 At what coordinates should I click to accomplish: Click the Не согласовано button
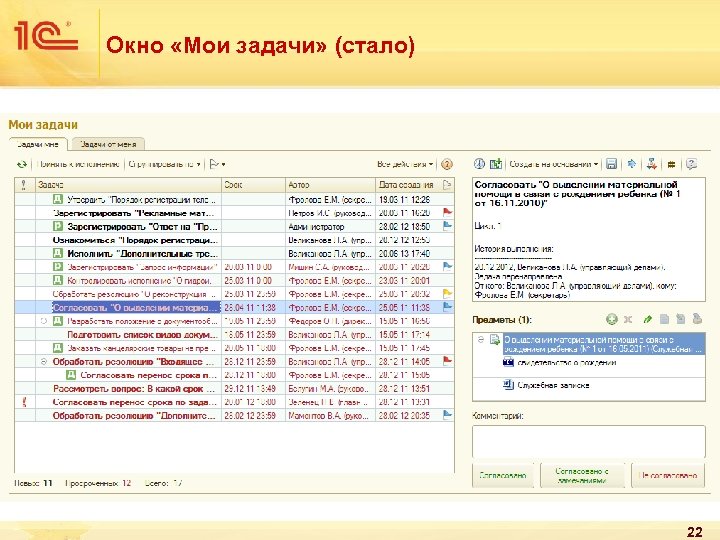(668, 475)
